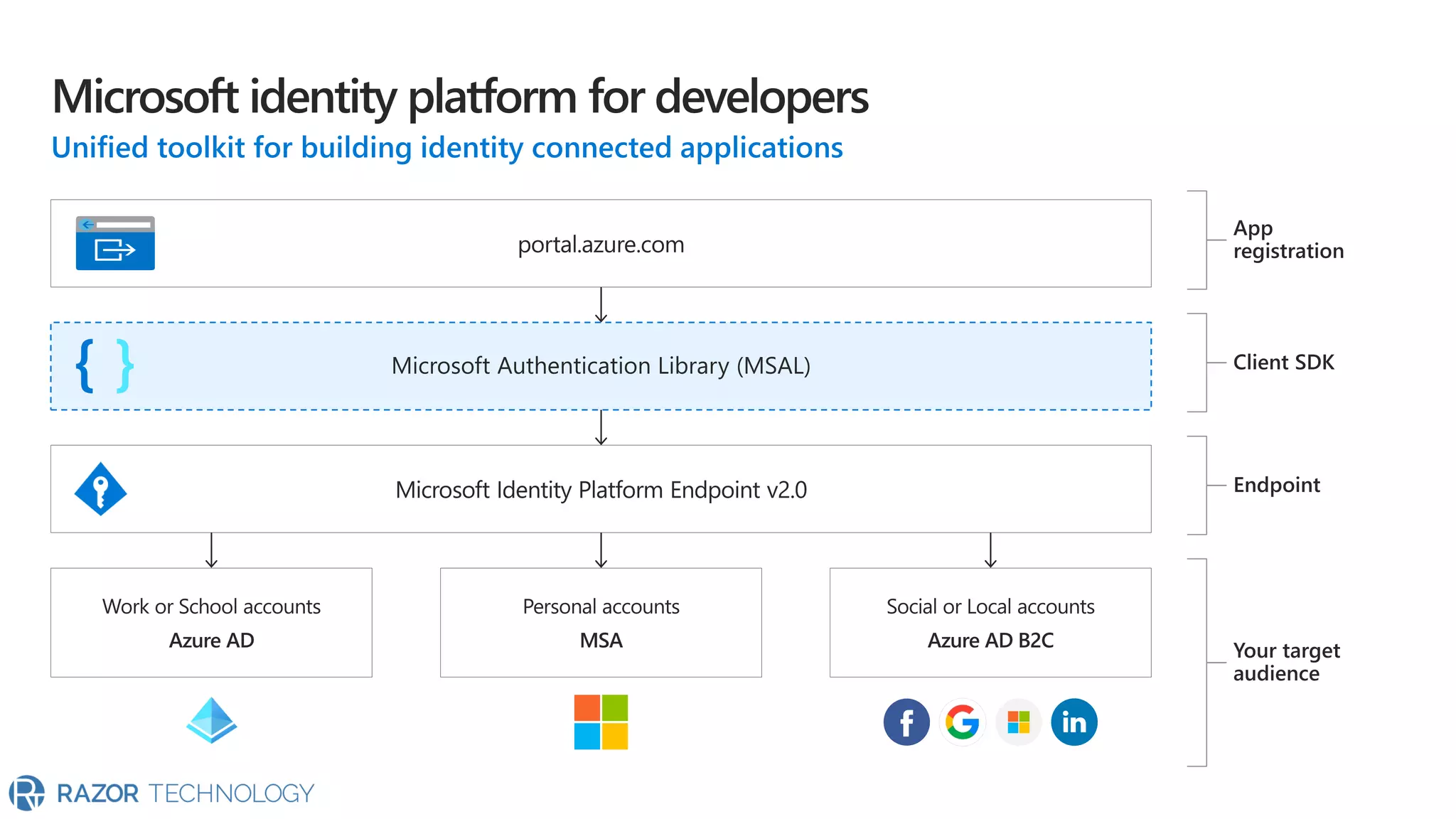The image size is (1456, 819).
Task: Click the curly braces MSAL code icon
Action: (105, 366)
